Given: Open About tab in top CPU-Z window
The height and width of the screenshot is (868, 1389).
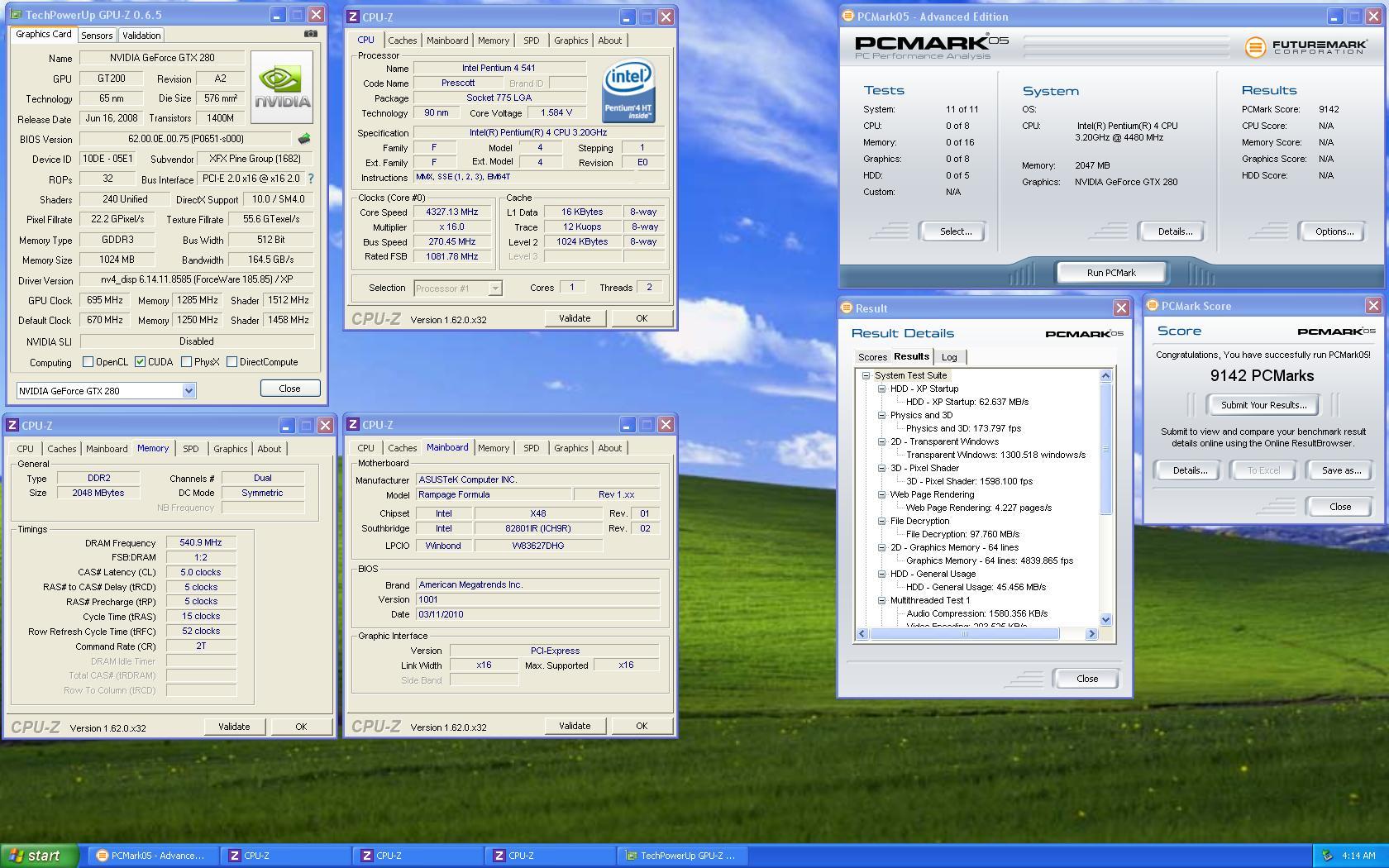Looking at the screenshot, I should 609,41.
